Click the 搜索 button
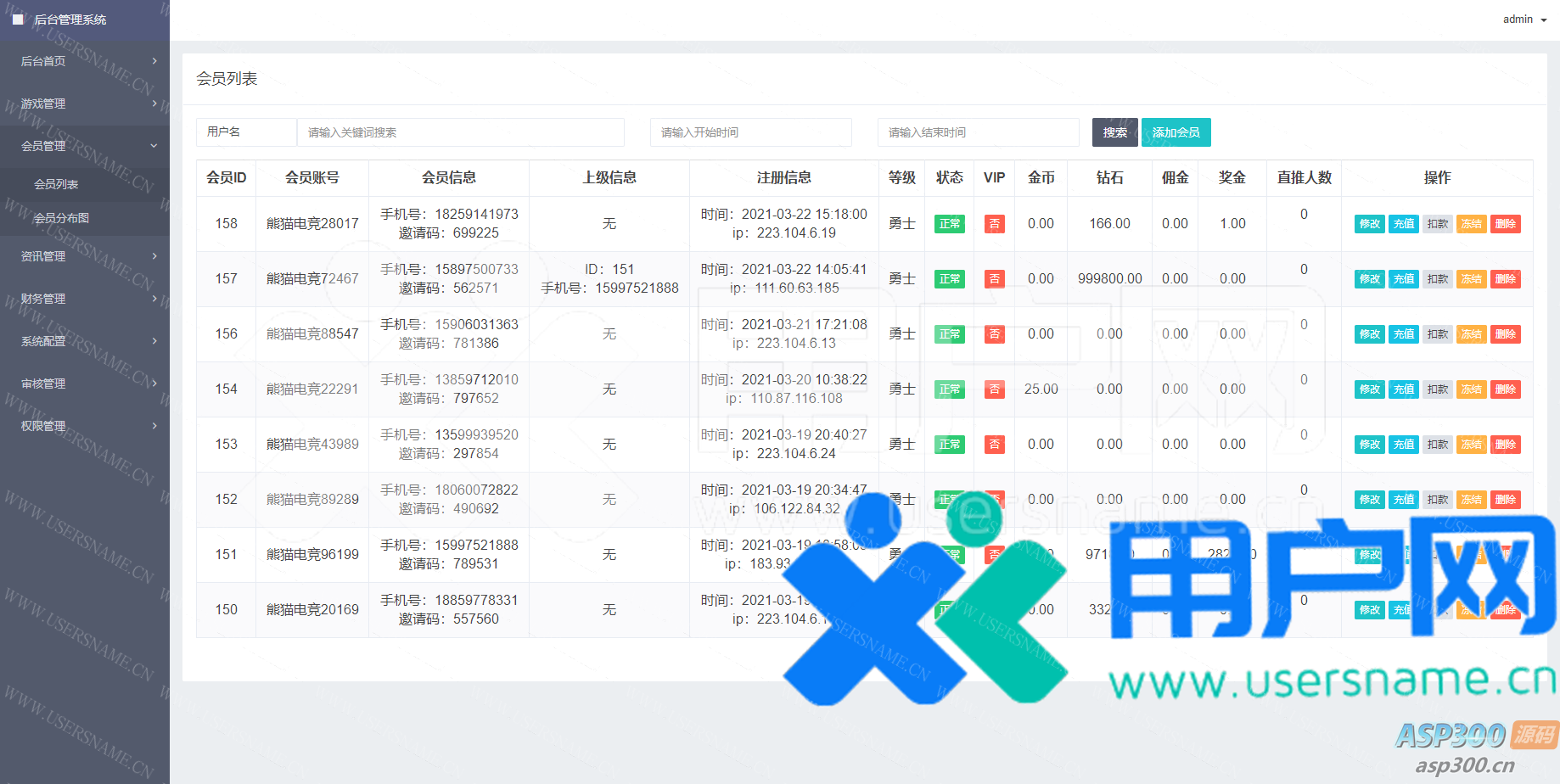 [1114, 132]
